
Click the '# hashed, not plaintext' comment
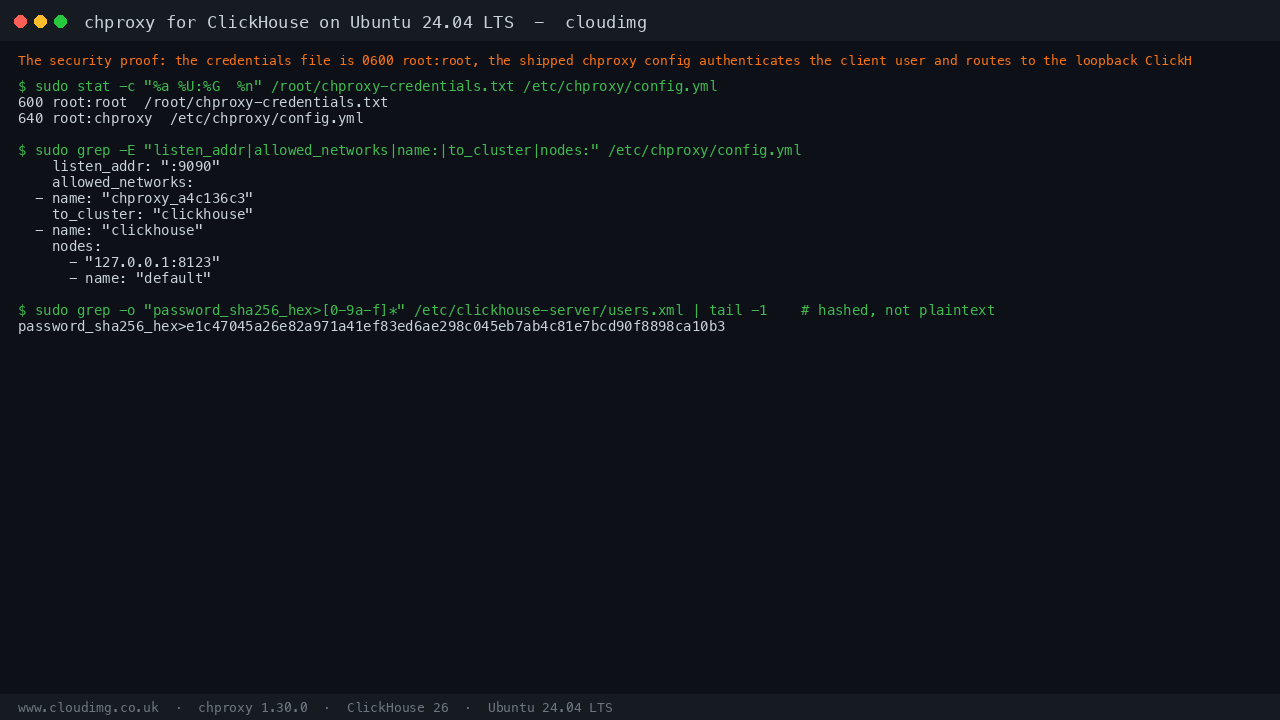click(898, 310)
